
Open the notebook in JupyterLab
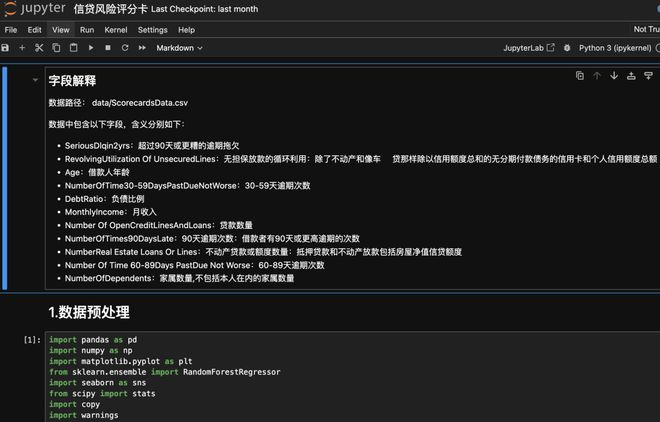529,48
